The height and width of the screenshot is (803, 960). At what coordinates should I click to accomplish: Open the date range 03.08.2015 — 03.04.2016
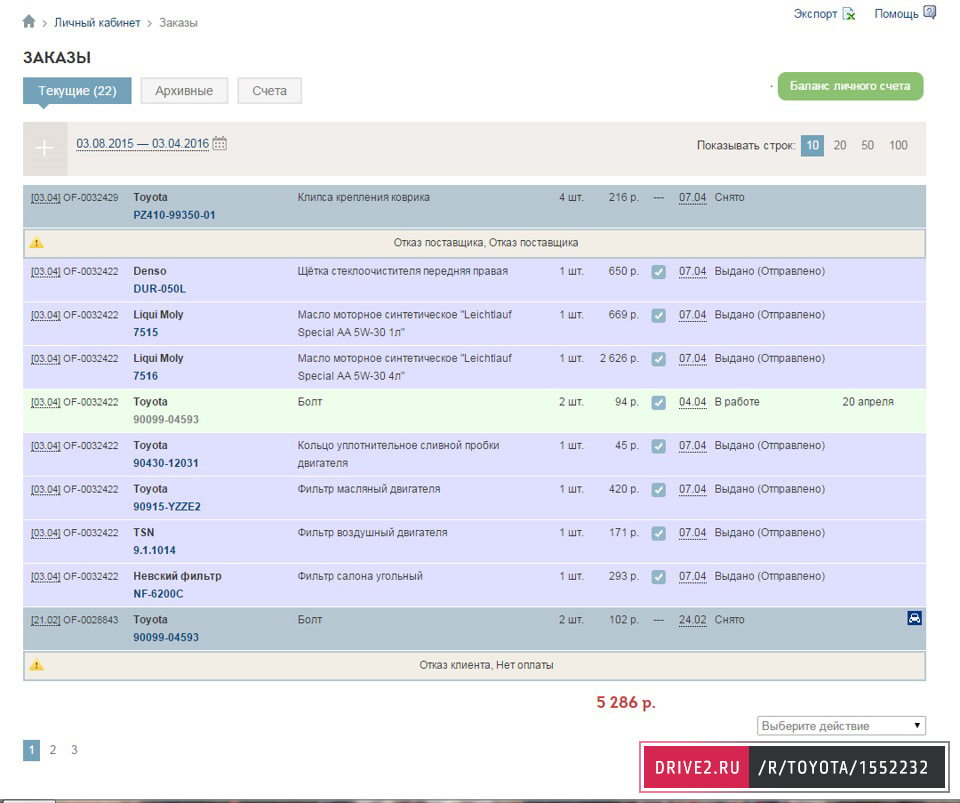point(143,144)
